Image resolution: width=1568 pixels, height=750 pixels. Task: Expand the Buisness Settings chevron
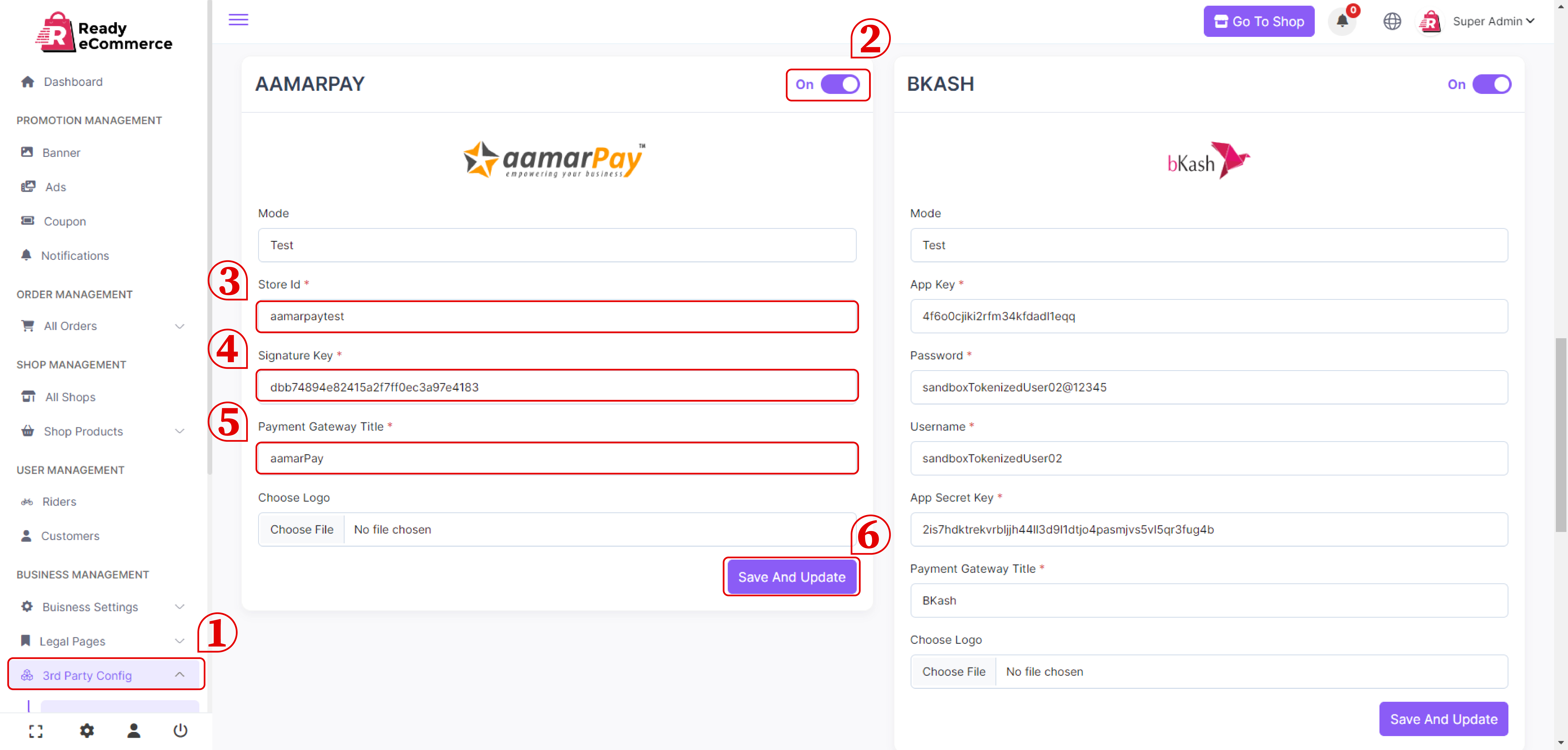(180, 607)
